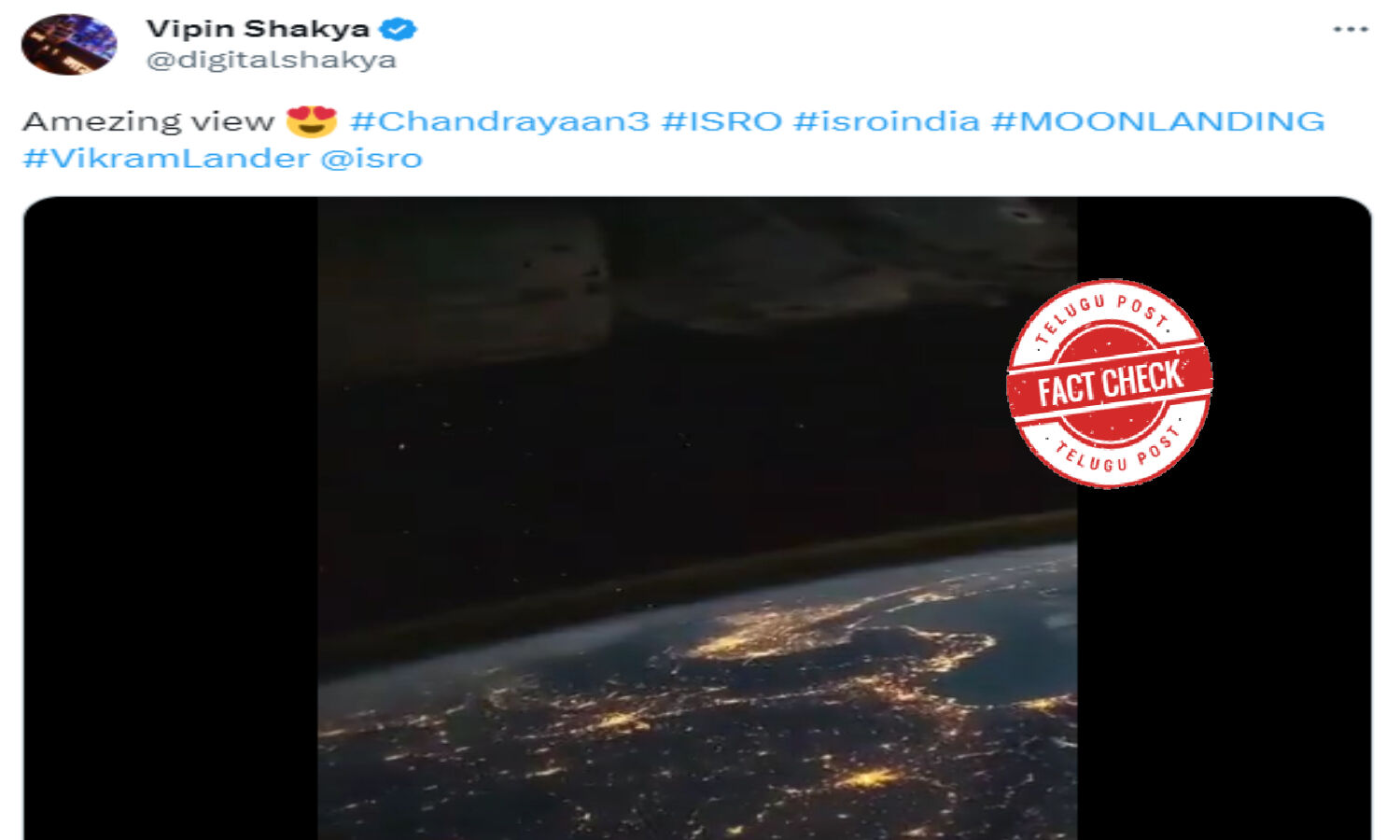The image size is (1400, 840).
Task: Open the three-dot more options menu
Action: coord(1350,30)
